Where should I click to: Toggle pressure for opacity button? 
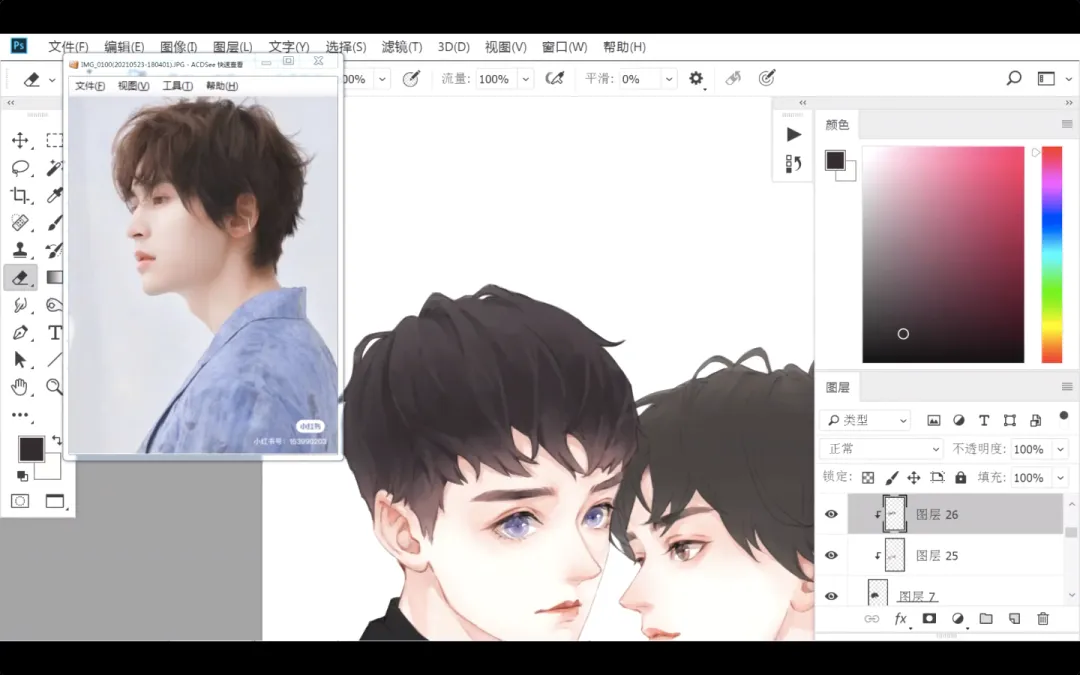coord(411,79)
